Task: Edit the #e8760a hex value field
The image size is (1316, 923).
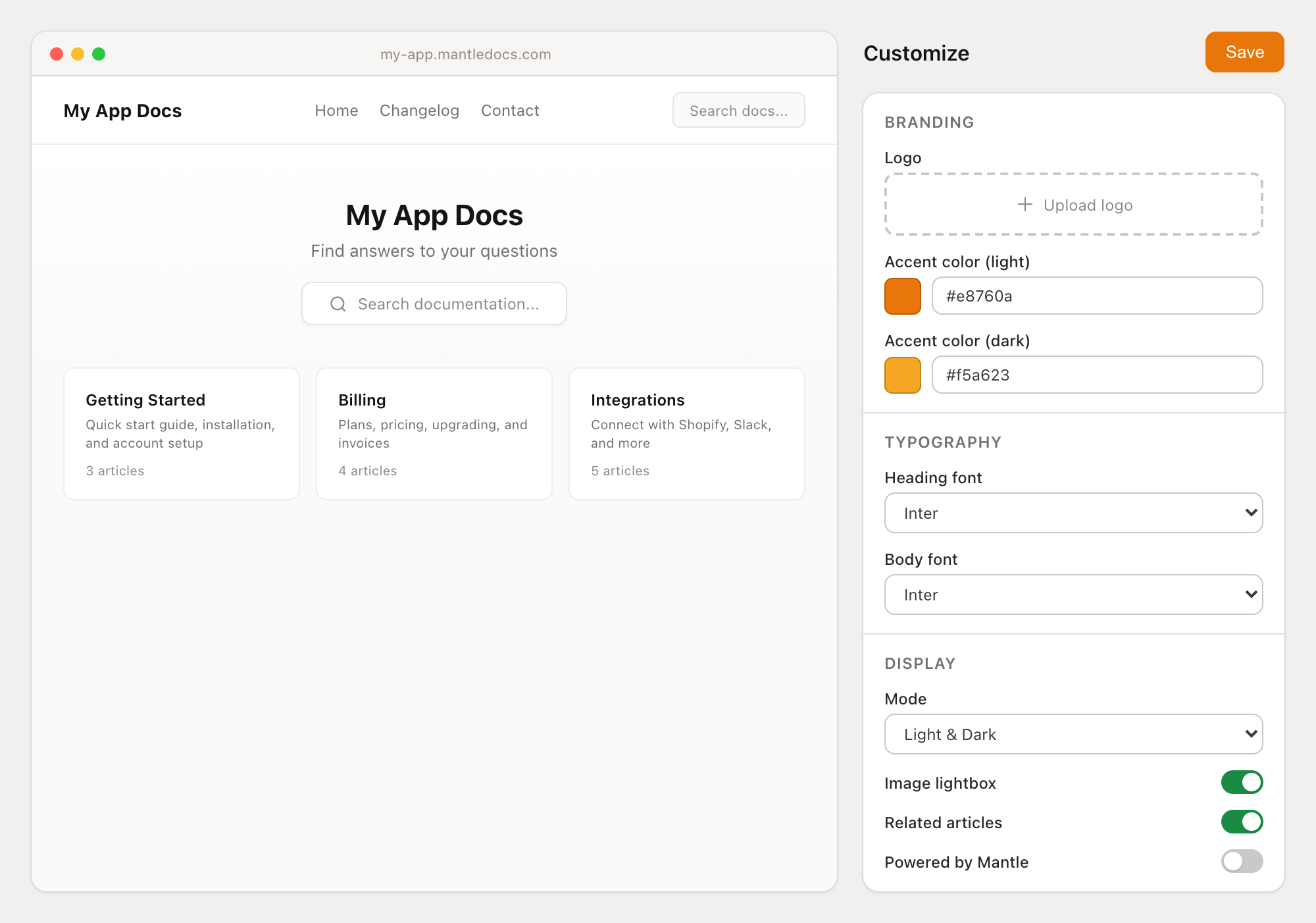Action: pos(1096,296)
